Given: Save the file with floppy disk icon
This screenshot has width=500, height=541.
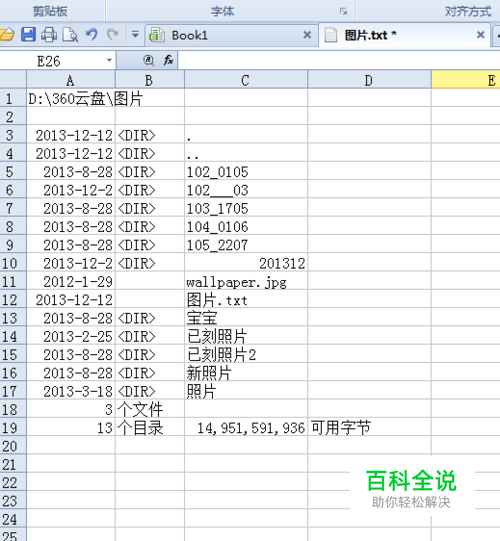Looking at the screenshot, I should 28,35.
